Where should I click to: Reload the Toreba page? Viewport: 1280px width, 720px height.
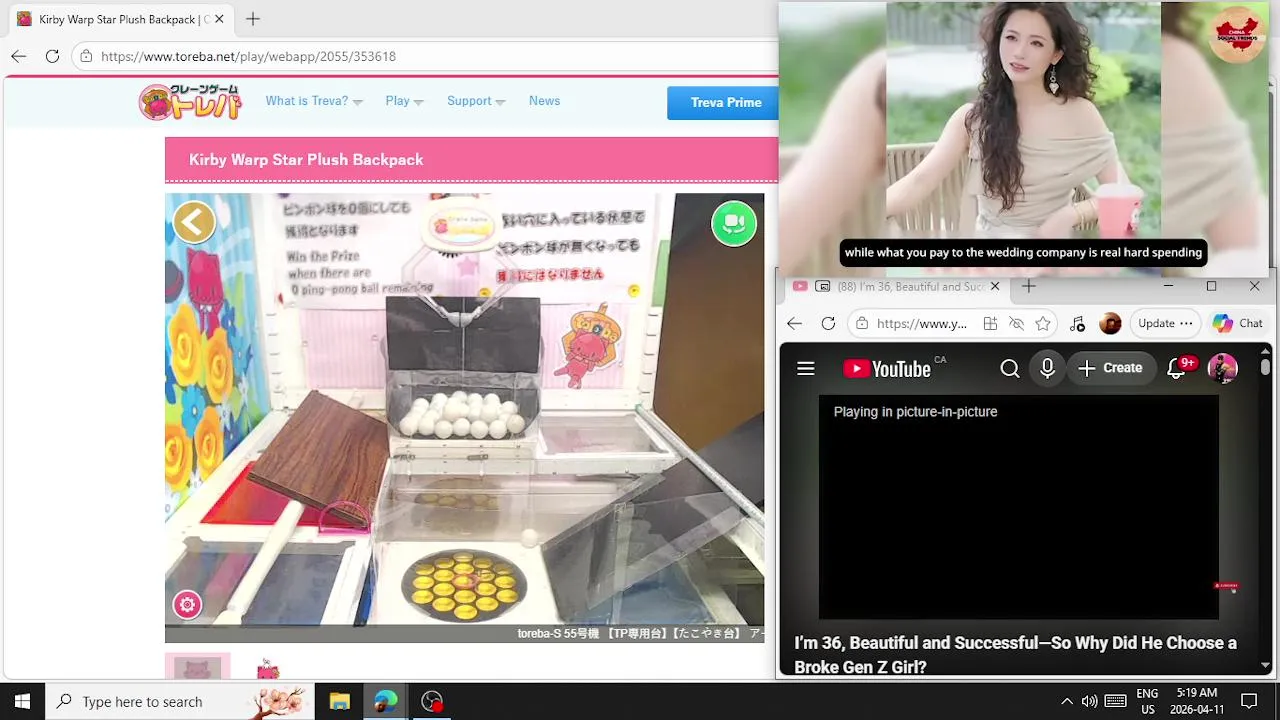click(x=52, y=56)
